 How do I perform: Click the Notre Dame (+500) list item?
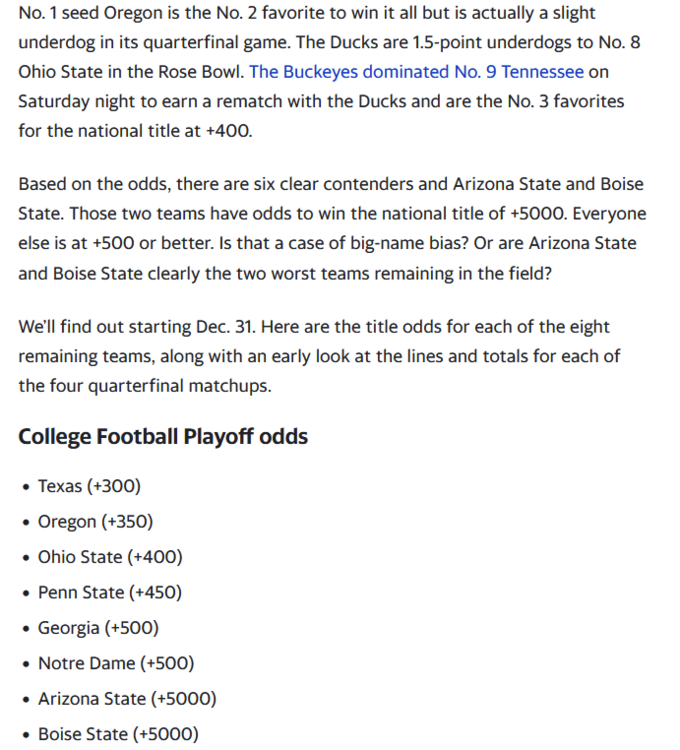click(x=116, y=663)
